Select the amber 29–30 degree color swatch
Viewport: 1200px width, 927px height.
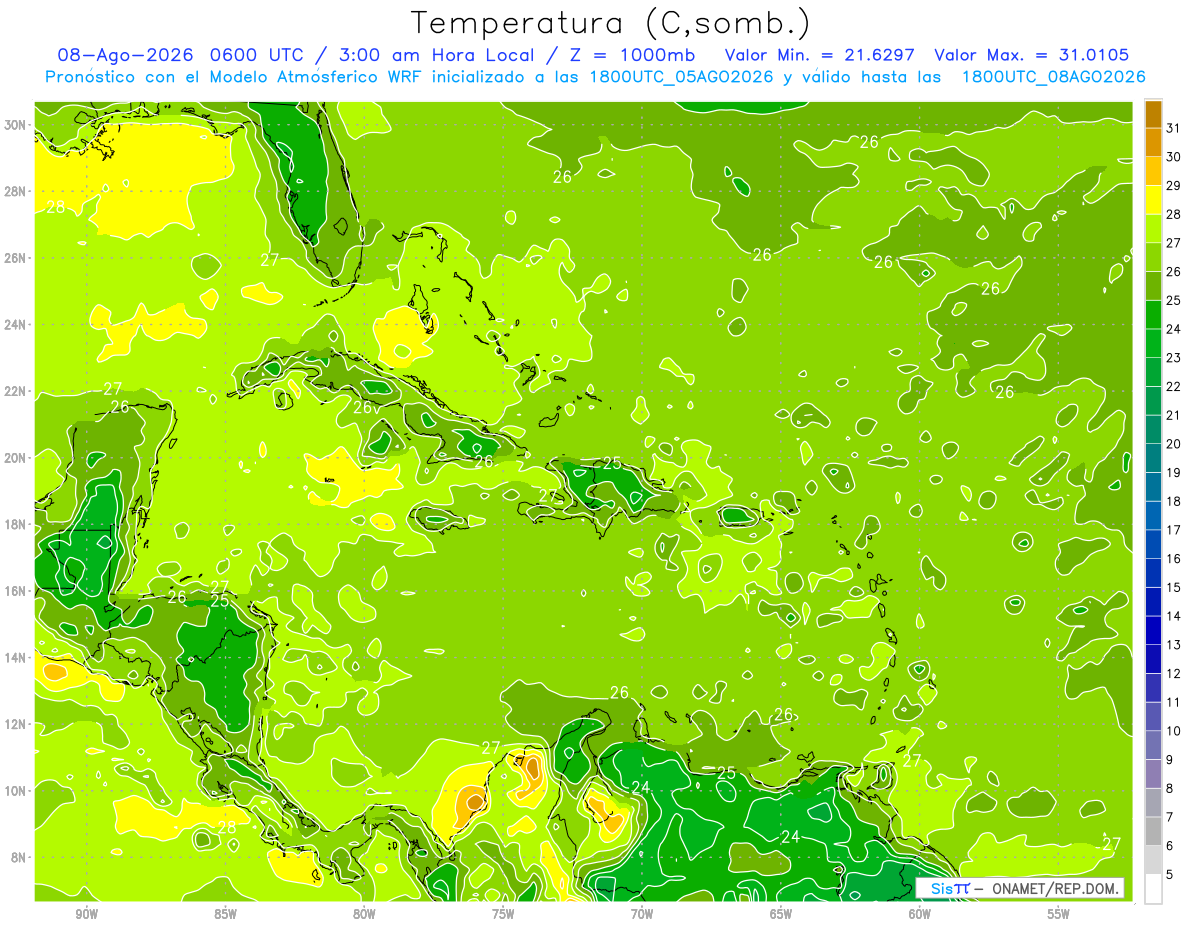tap(1153, 171)
